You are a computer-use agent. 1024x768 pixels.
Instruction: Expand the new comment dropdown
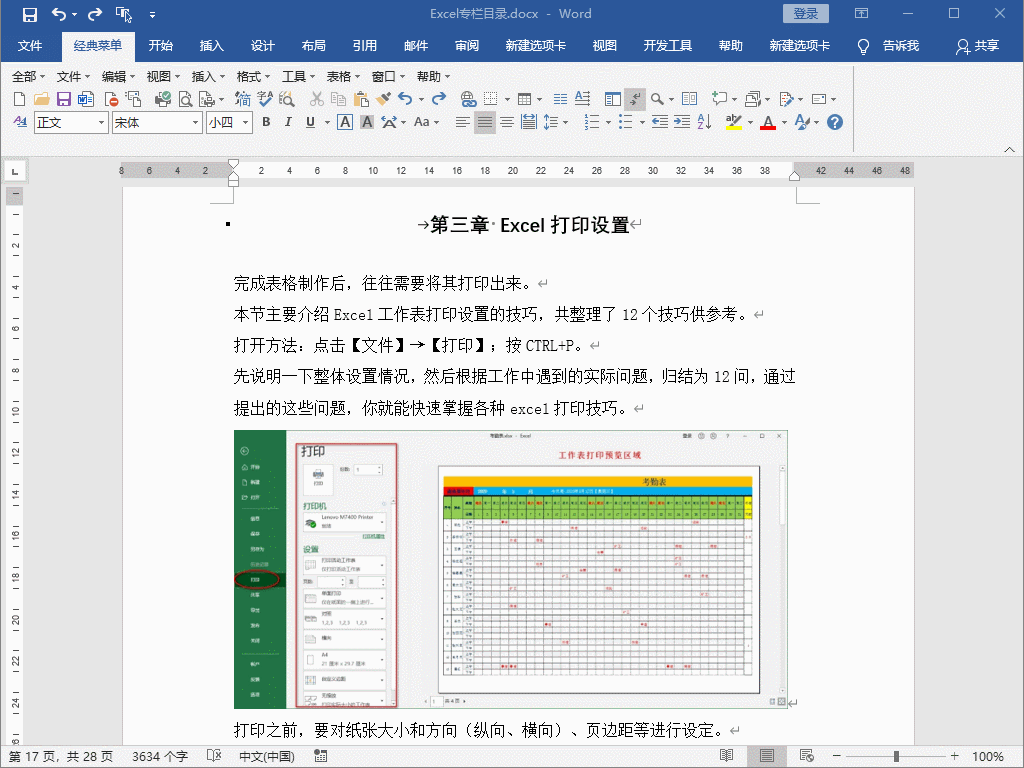point(735,99)
